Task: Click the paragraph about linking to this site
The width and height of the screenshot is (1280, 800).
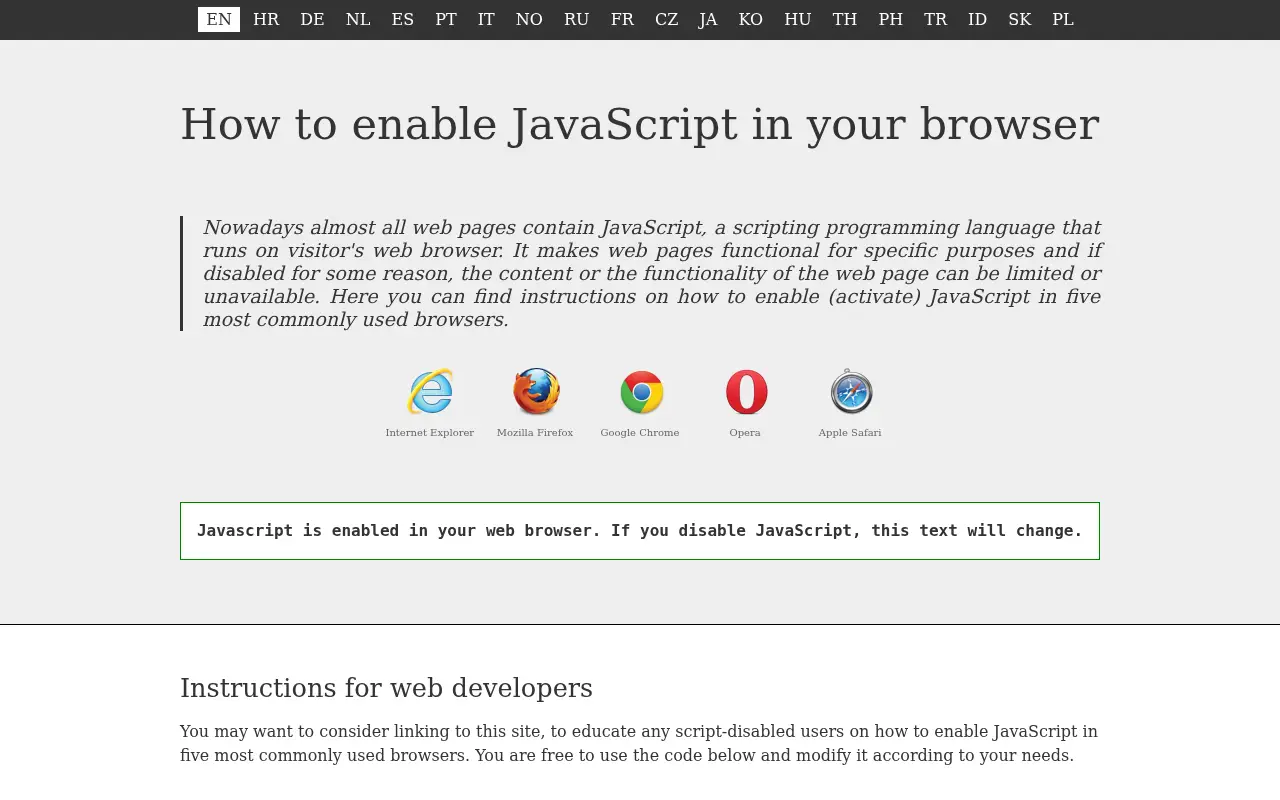Action: [x=640, y=744]
